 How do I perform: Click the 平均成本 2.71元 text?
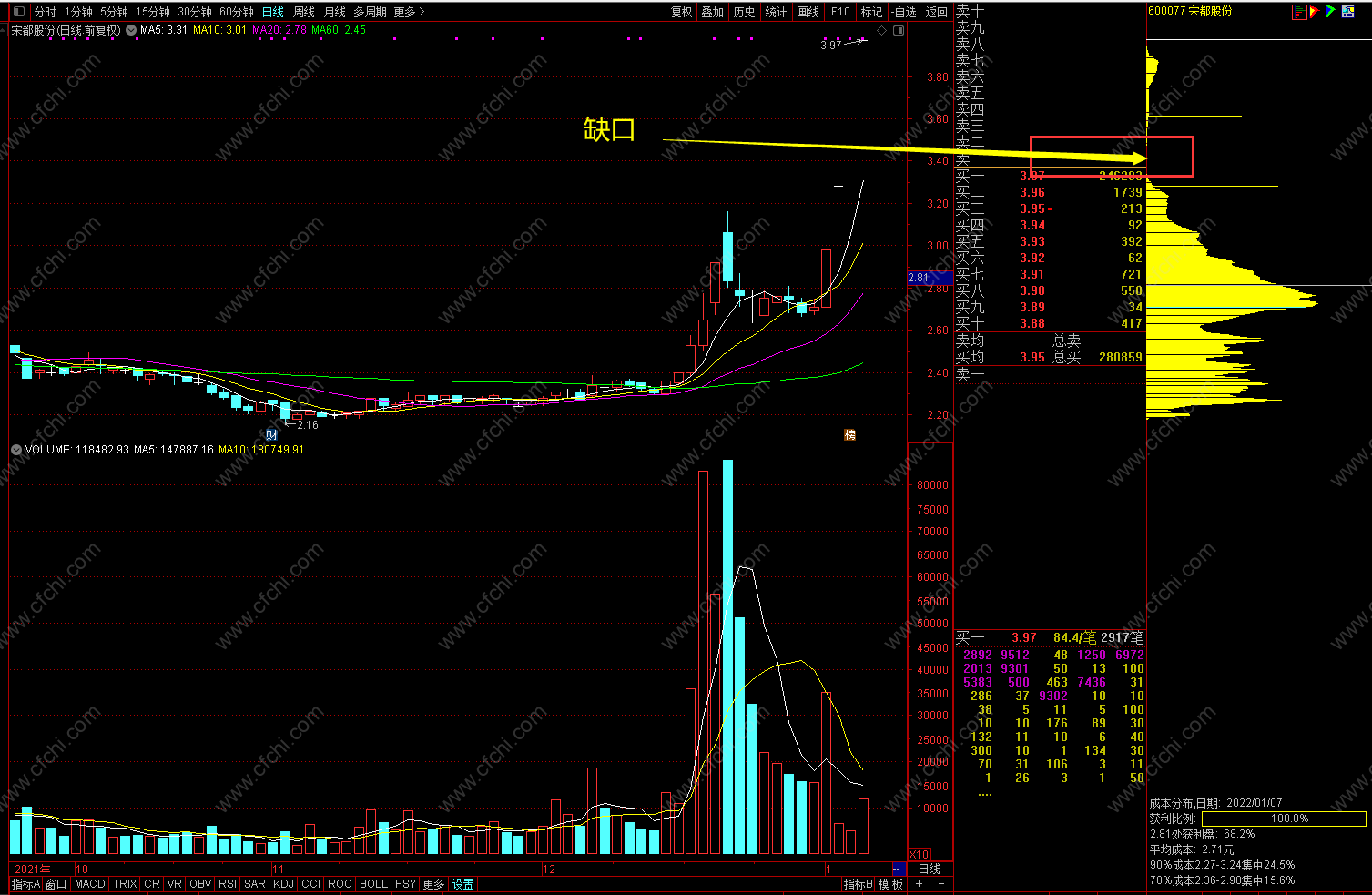(1192, 849)
